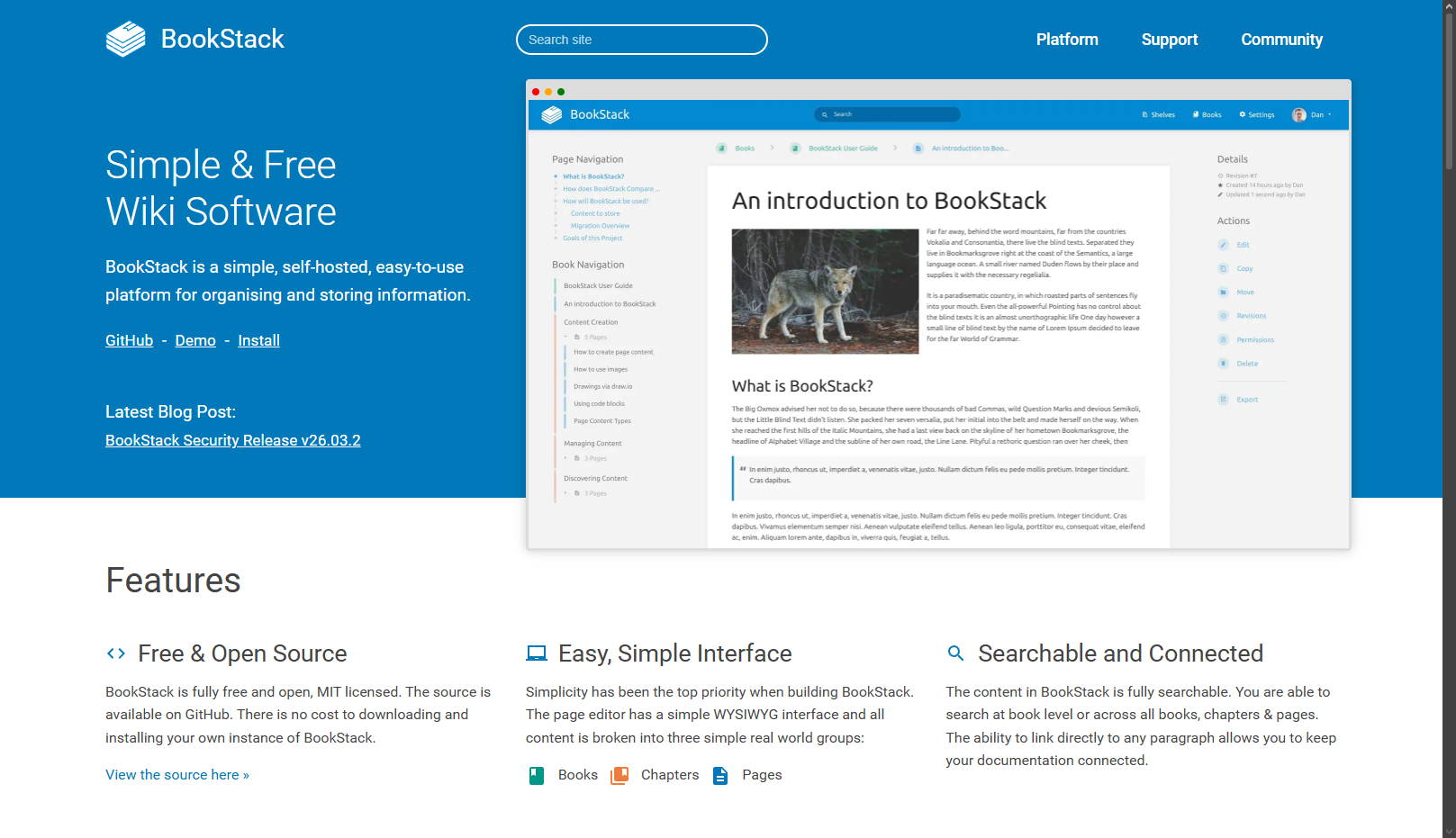Open the Demo link
The image size is (1456, 838).
[195, 340]
